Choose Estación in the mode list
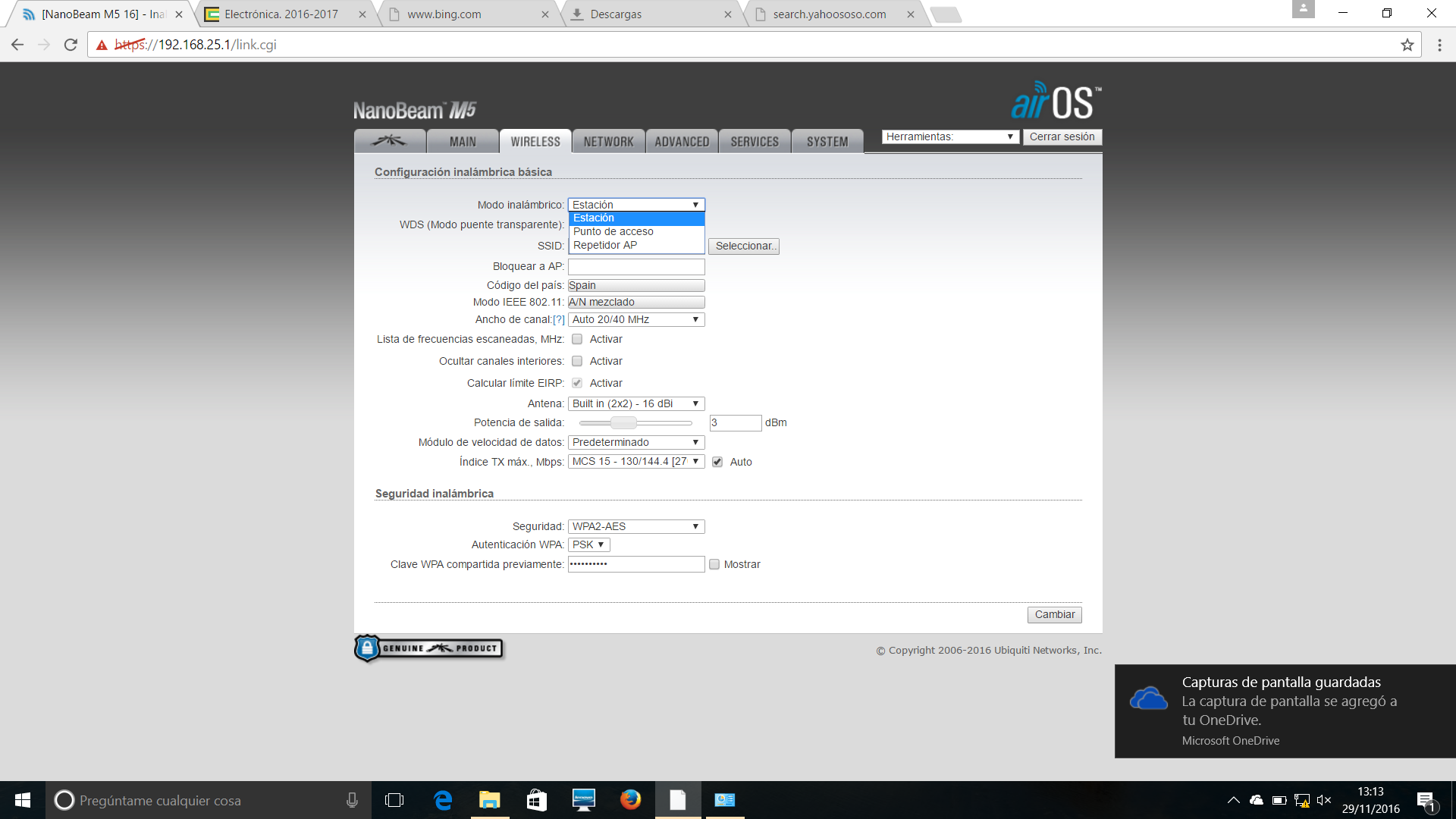 tap(636, 218)
